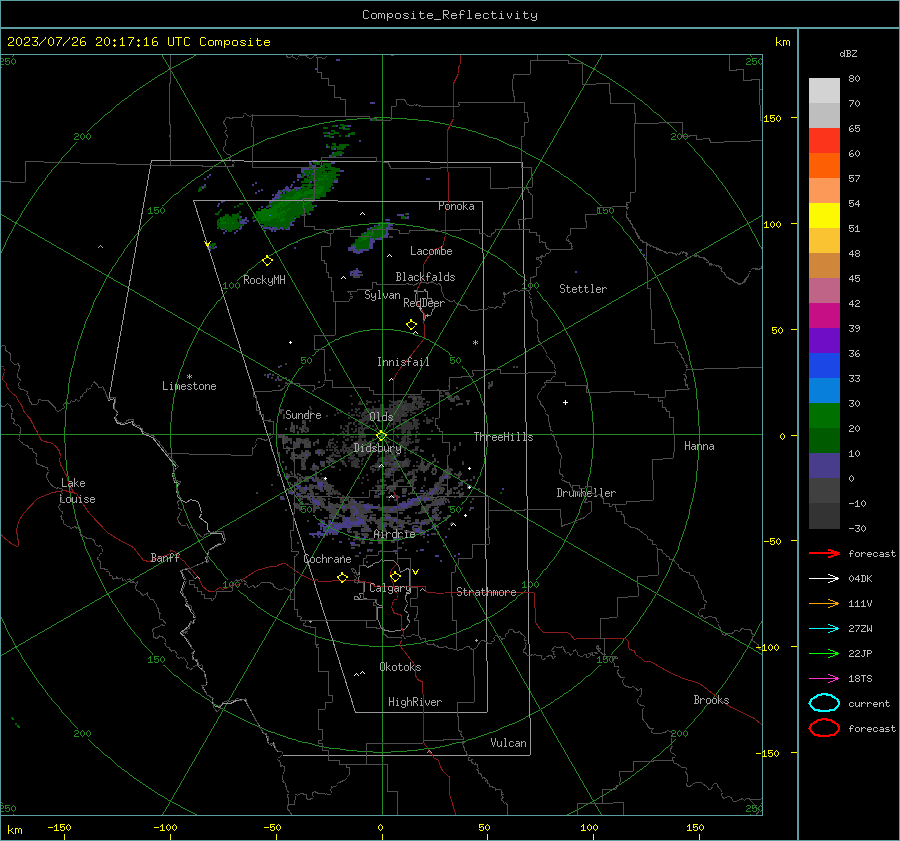Screen dimensions: 900x841
Task: Click the green radar echo north of Lacombe
Action: [368, 237]
